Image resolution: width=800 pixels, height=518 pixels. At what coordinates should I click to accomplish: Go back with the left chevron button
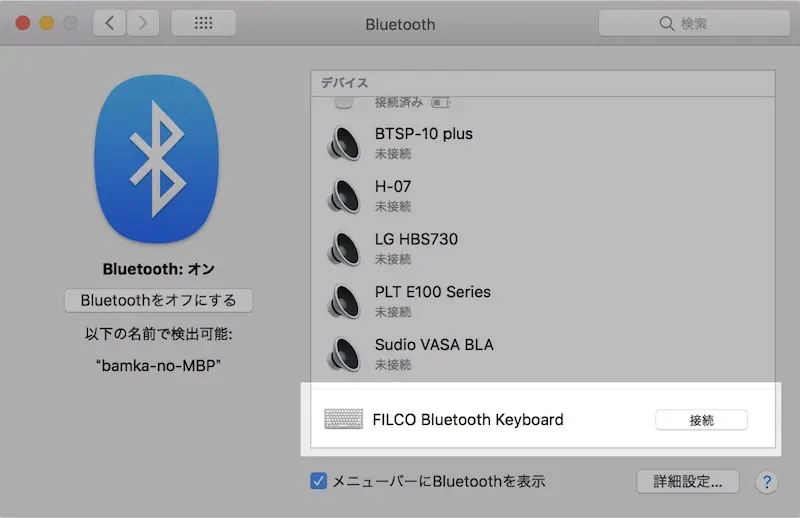pyautogui.click(x=109, y=23)
